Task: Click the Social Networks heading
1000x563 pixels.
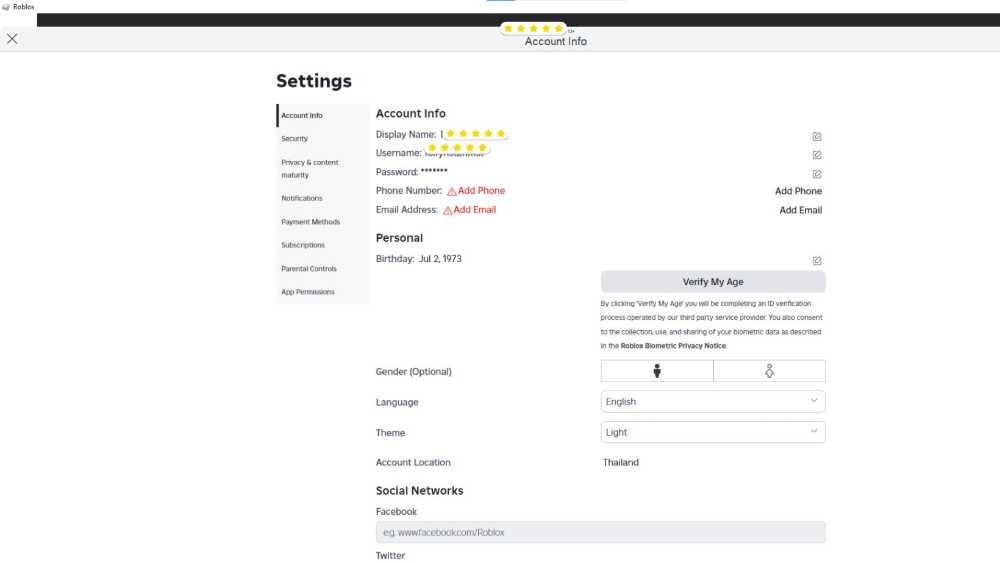Action: click(420, 491)
